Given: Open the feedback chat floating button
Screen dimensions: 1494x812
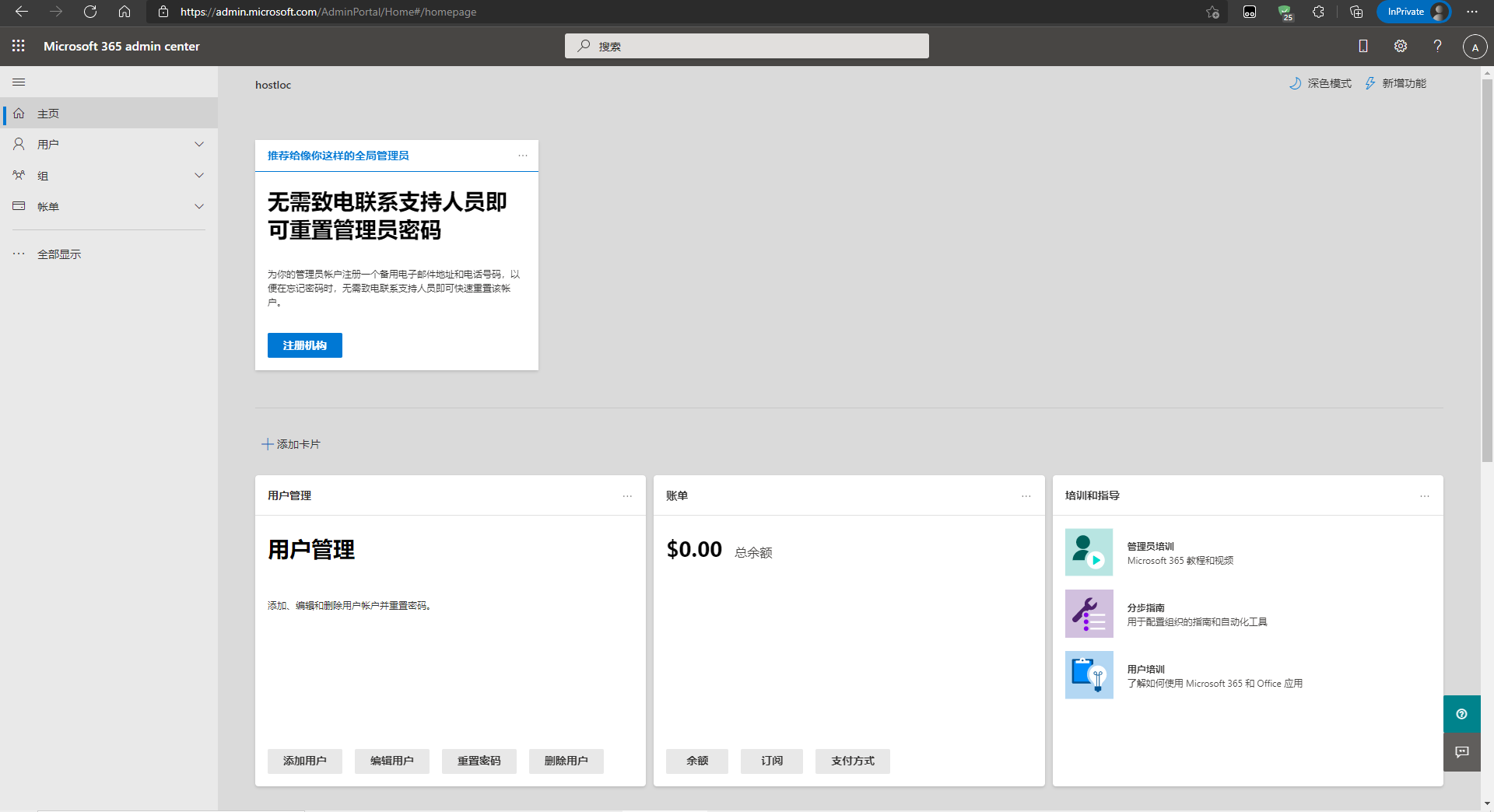Looking at the screenshot, I should pyautogui.click(x=1462, y=752).
